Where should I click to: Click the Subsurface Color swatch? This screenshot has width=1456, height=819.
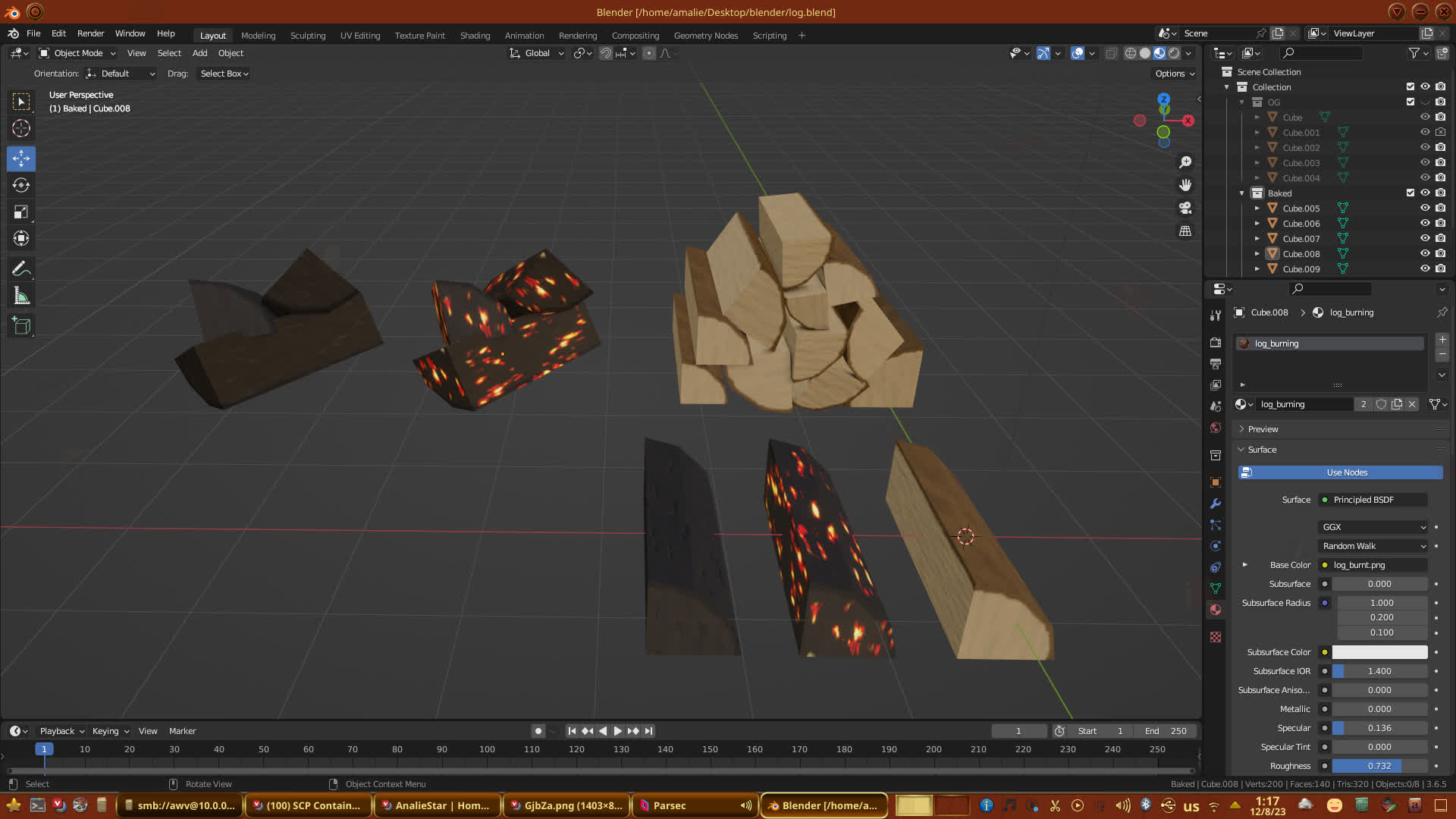[1379, 652]
